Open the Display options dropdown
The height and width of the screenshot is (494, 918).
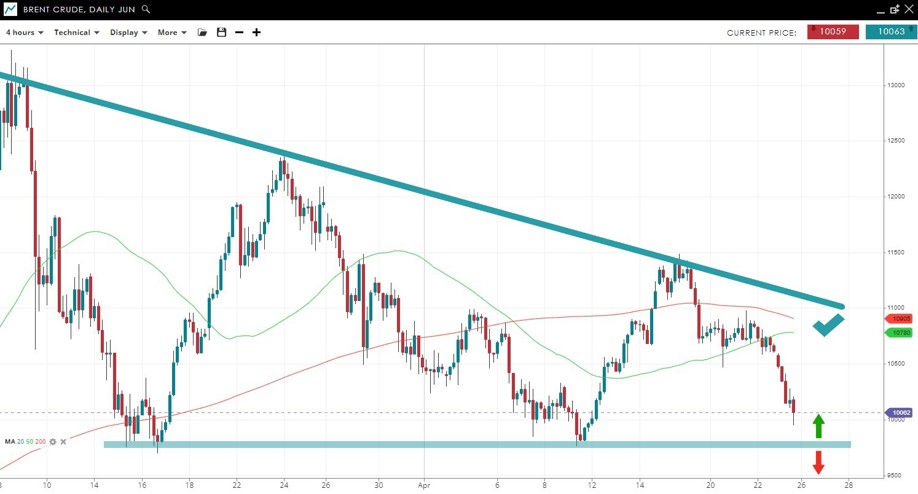[x=128, y=32]
